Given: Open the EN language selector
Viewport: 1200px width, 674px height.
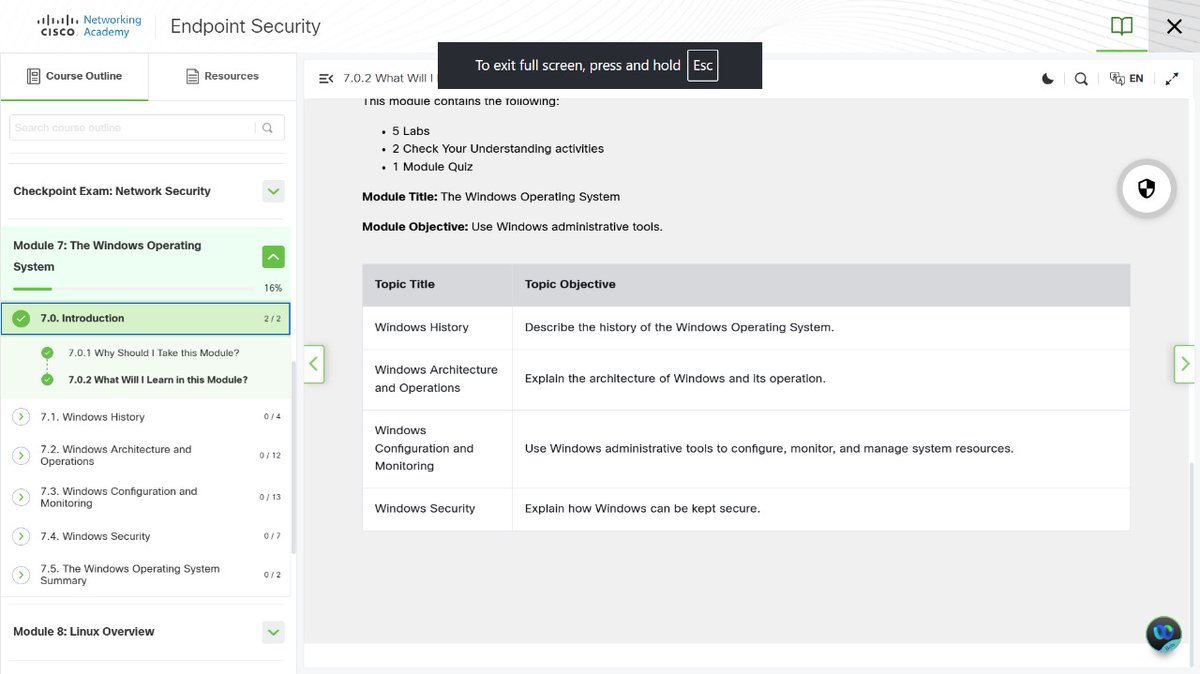Looking at the screenshot, I should click(x=1126, y=79).
